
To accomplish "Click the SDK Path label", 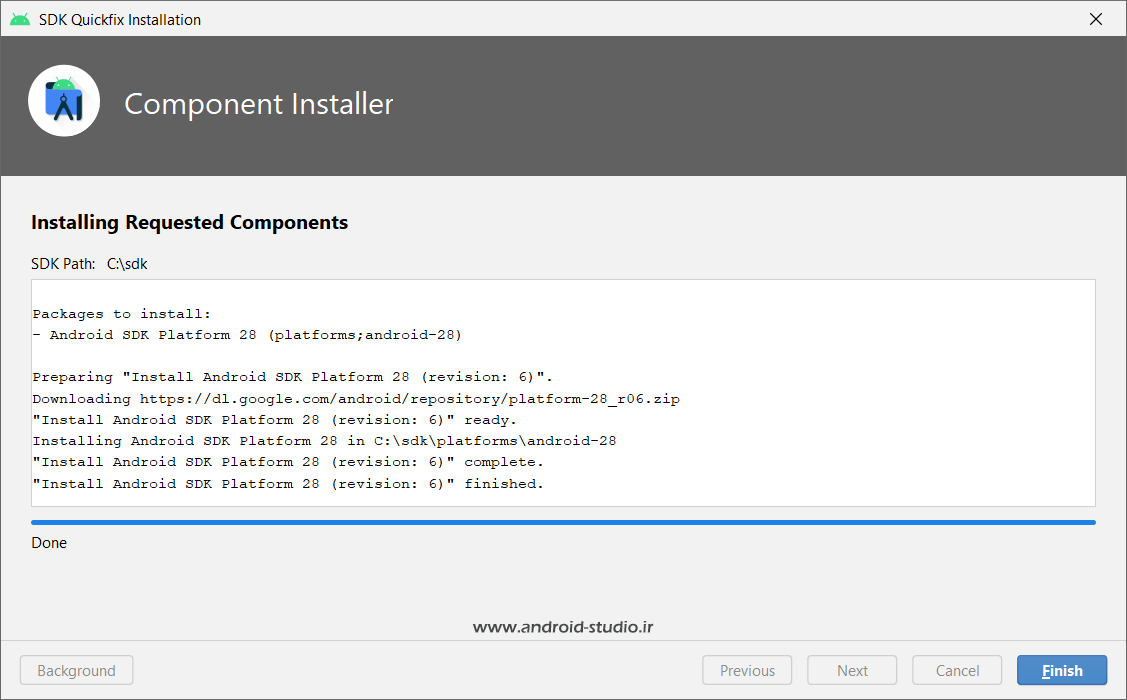I will [63, 264].
